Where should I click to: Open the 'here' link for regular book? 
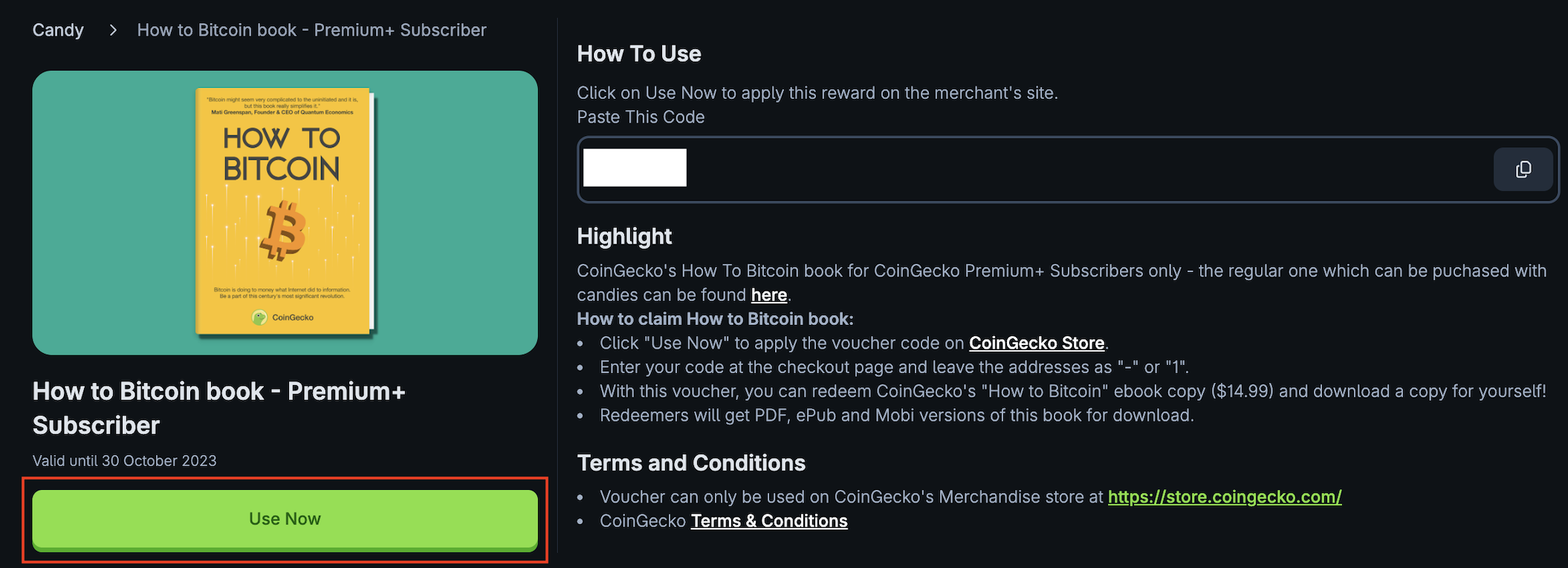[x=768, y=295]
